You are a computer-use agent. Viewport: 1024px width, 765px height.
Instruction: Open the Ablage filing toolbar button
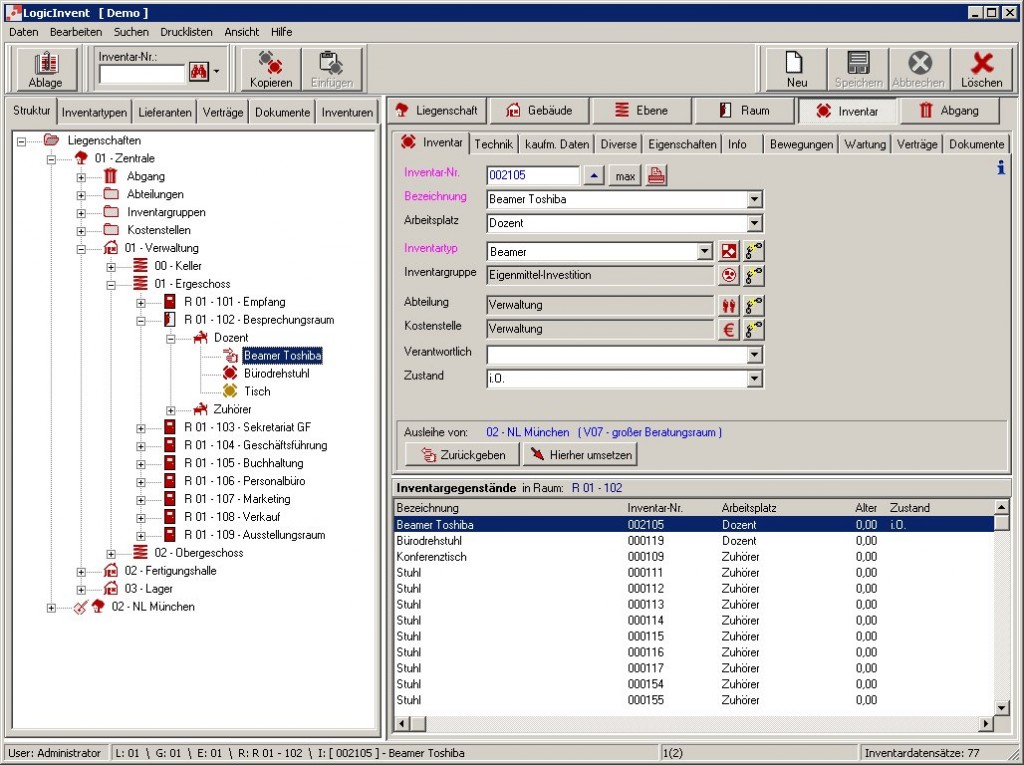[x=45, y=69]
